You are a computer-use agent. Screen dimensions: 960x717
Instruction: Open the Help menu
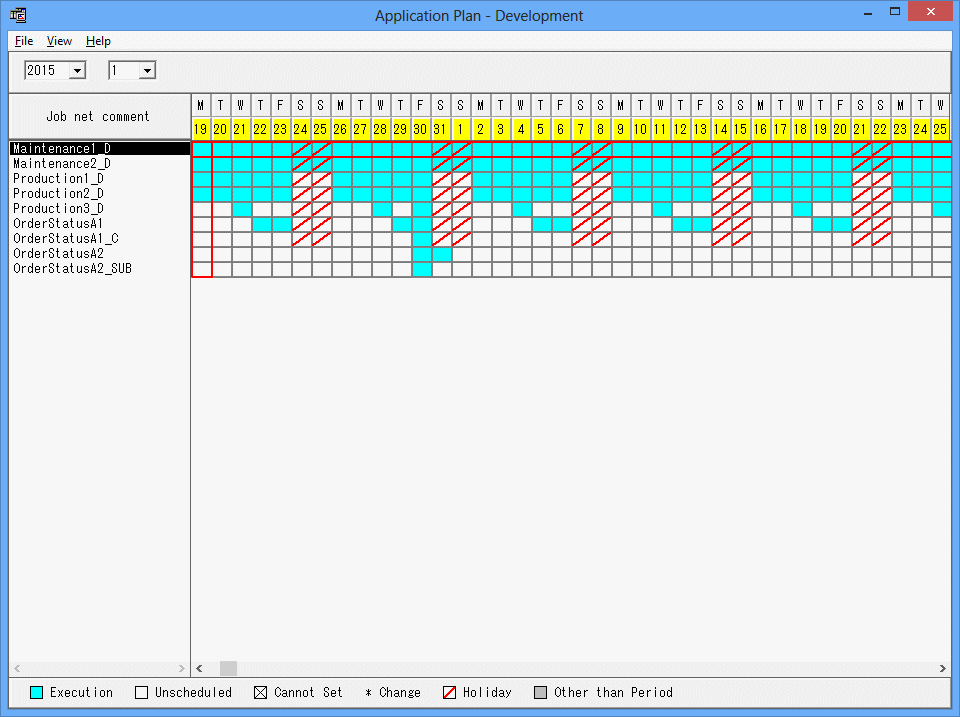[98, 41]
